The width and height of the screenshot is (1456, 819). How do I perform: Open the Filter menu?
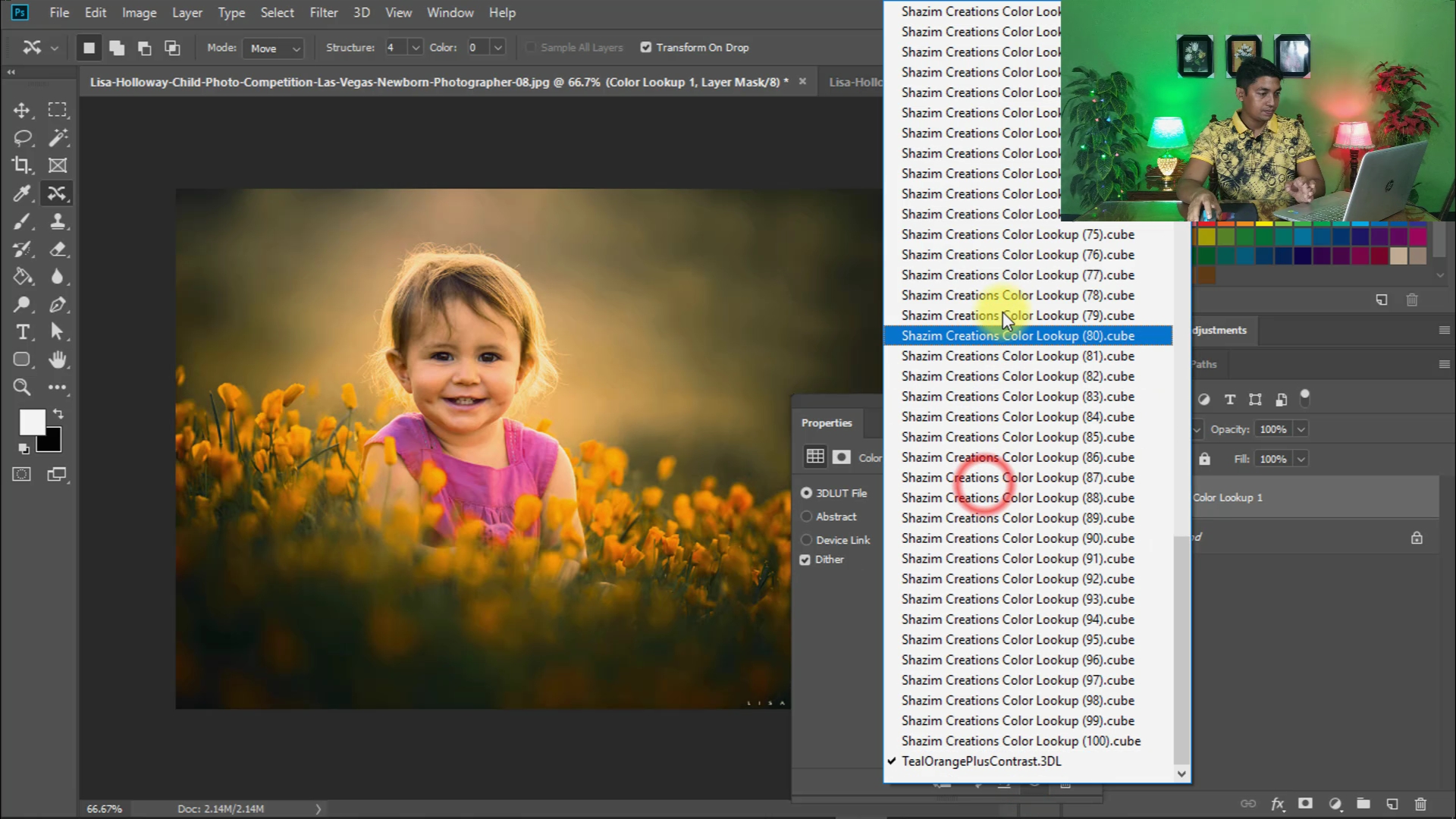pos(324,13)
